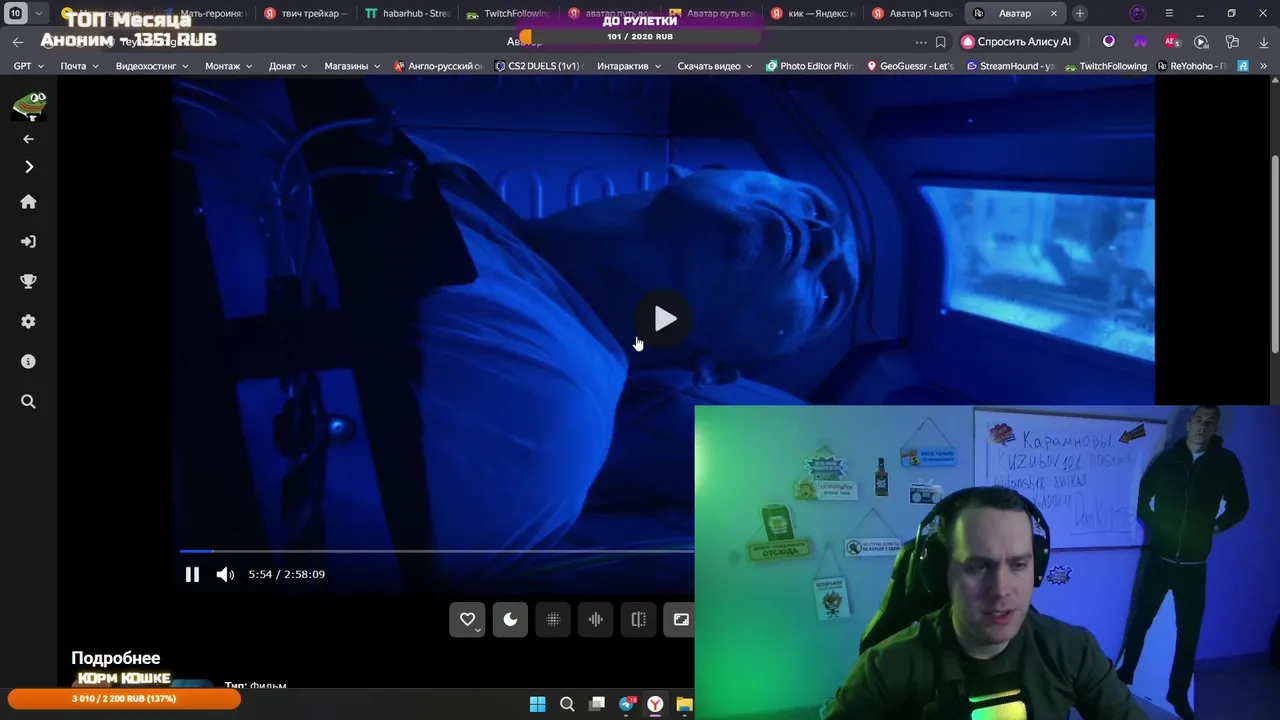Click the tab group counter showing 10

(15, 13)
